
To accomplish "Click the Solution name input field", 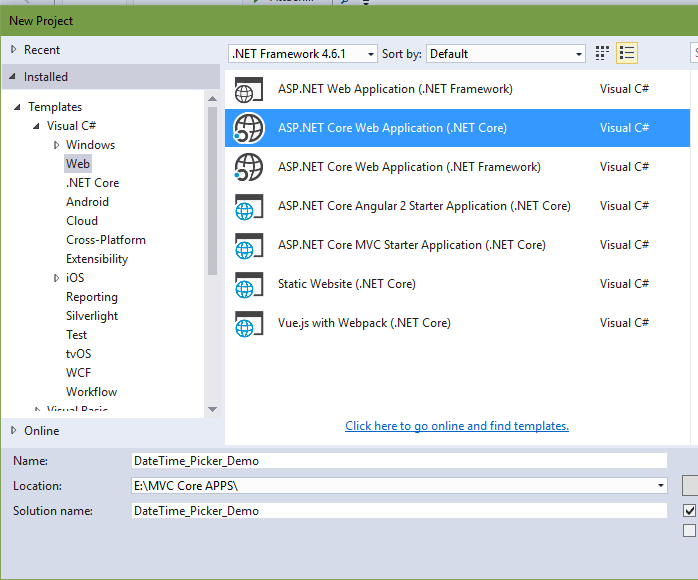I will pyautogui.click(x=399, y=511).
